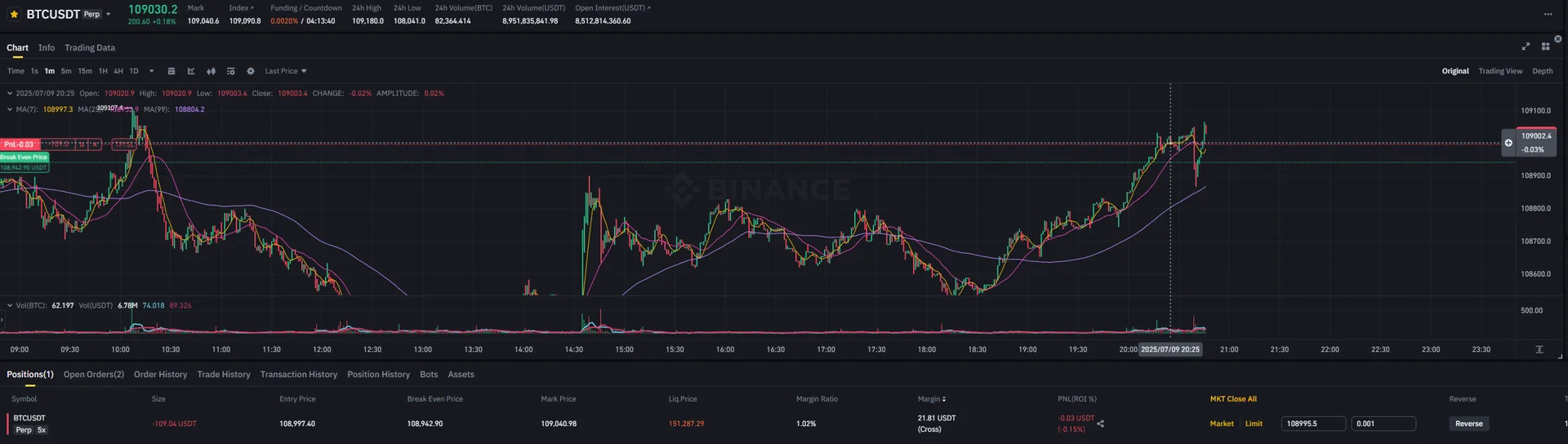
Task: Open the Order History tab
Action: [161, 375]
